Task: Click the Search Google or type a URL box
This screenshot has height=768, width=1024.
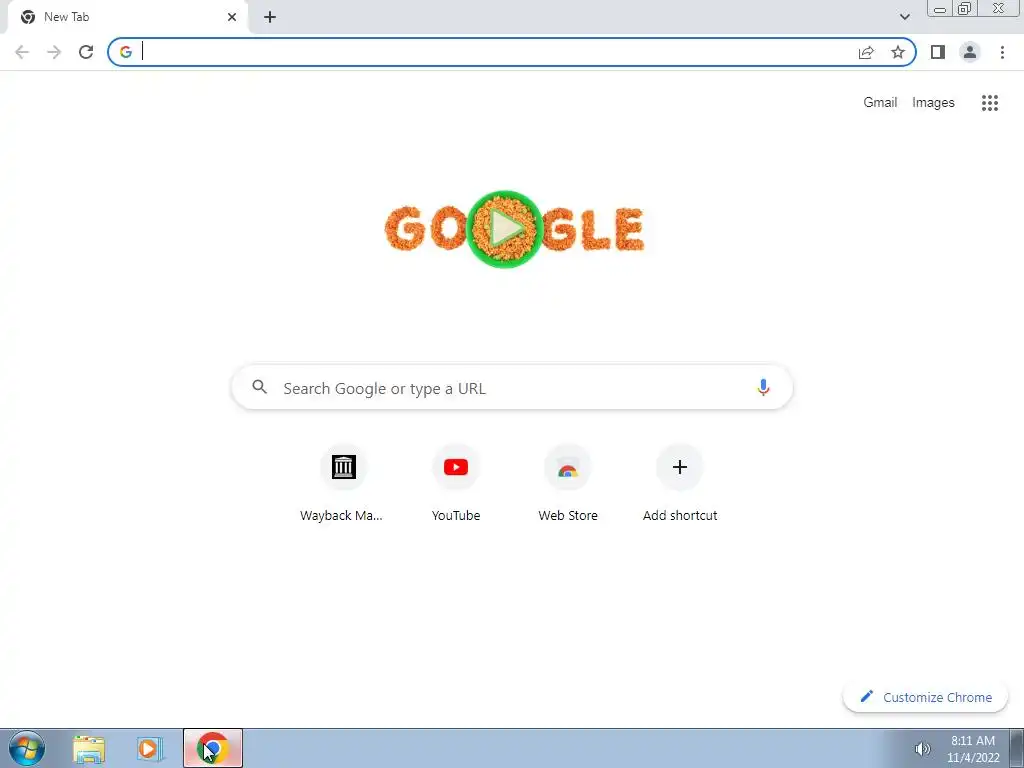Action: click(512, 388)
